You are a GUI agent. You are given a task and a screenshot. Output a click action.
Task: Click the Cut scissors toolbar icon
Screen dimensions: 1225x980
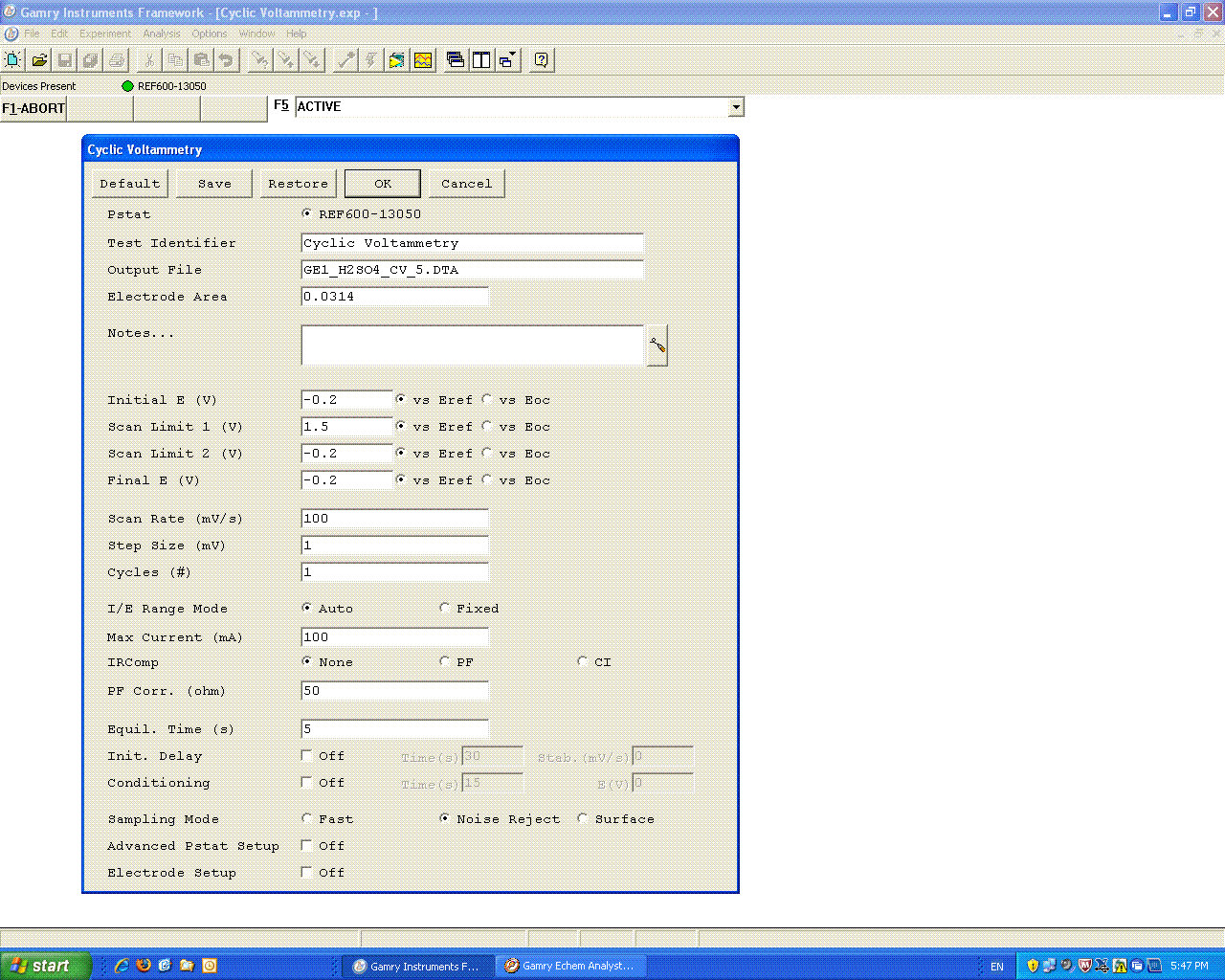coord(149,60)
